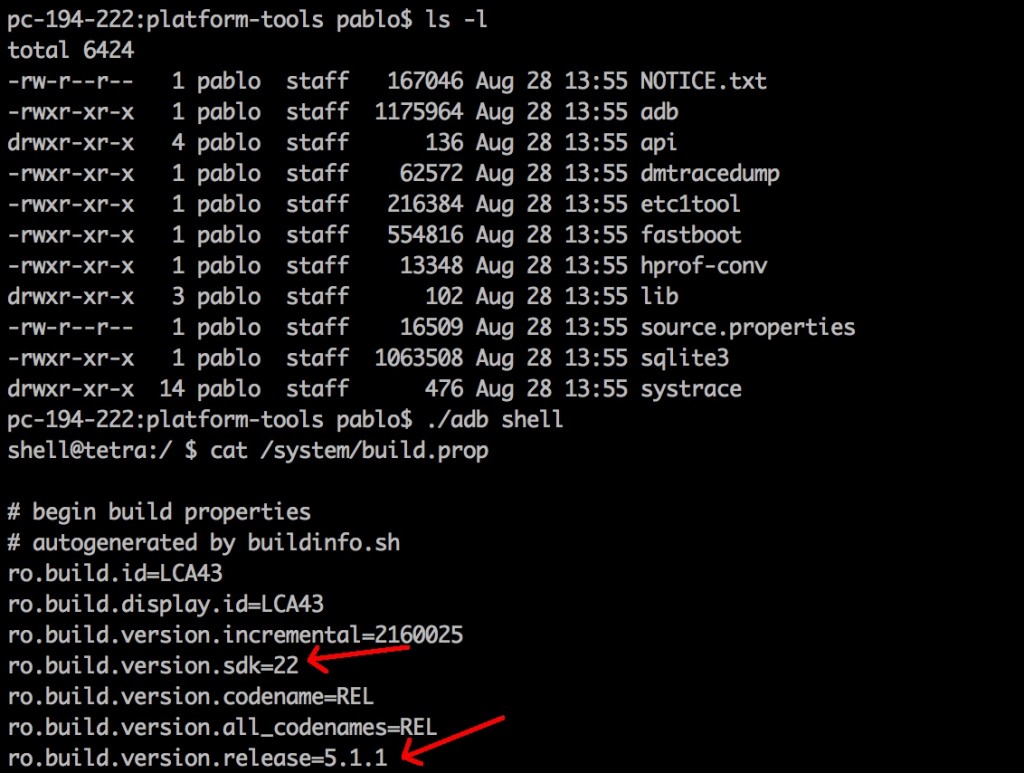
Task: Click the ro.build.id=LCA43 line
Action: (115, 574)
